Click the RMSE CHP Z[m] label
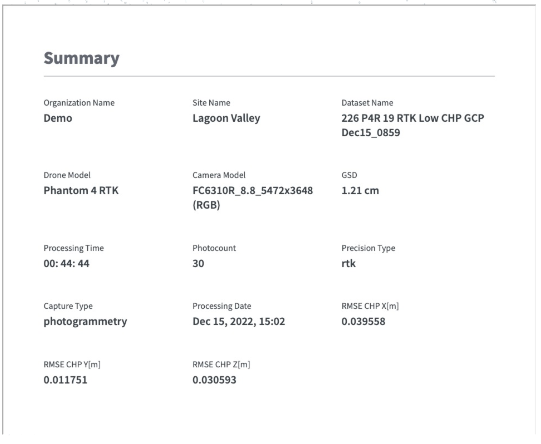Viewport: 541px width, 444px height. click(x=222, y=365)
